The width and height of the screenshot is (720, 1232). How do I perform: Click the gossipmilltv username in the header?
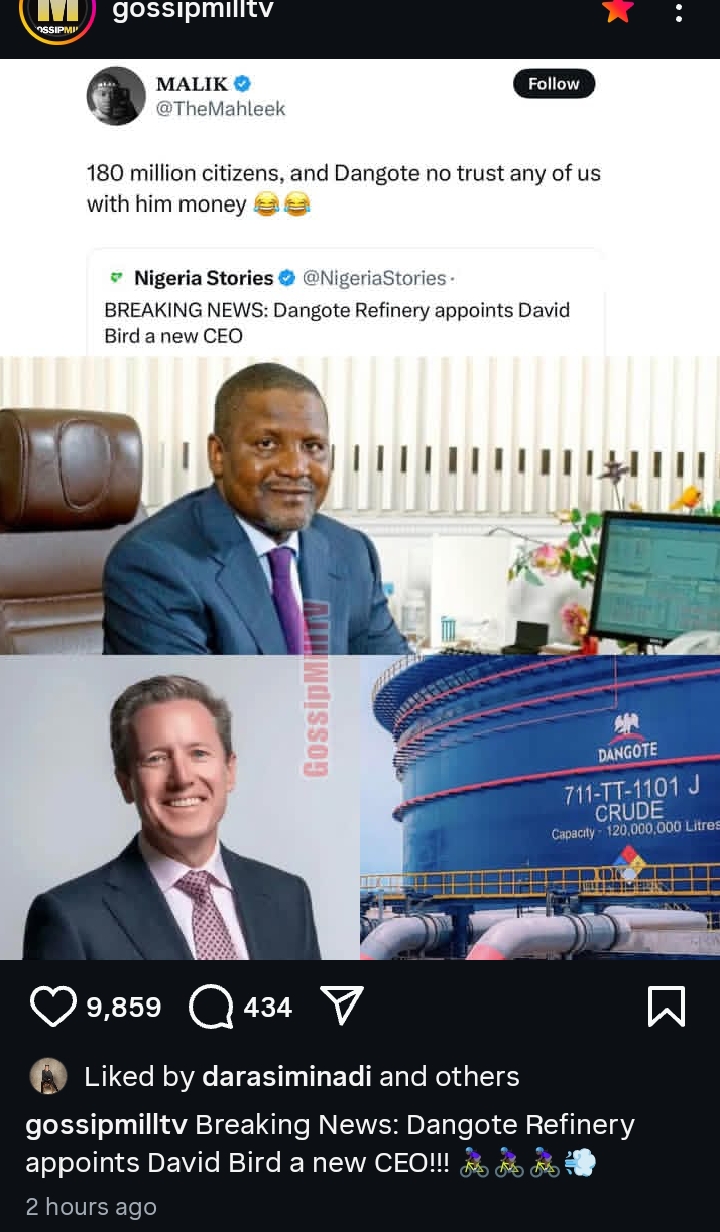click(x=193, y=11)
